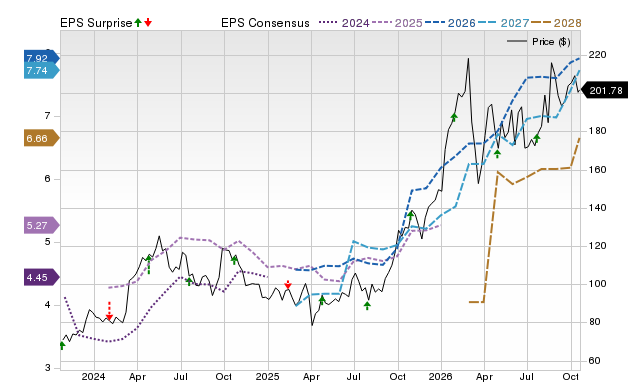Click the 3 on the EPS axis

point(47,368)
